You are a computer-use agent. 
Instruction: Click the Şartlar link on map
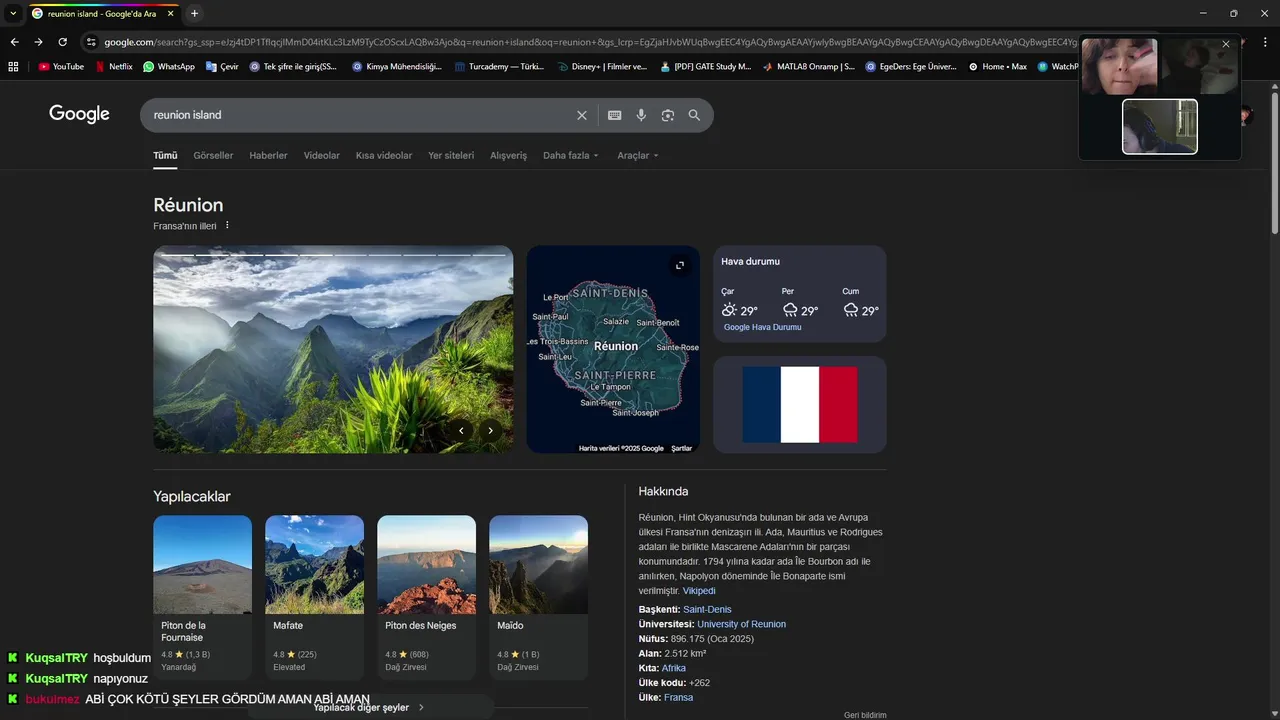pos(681,448)
